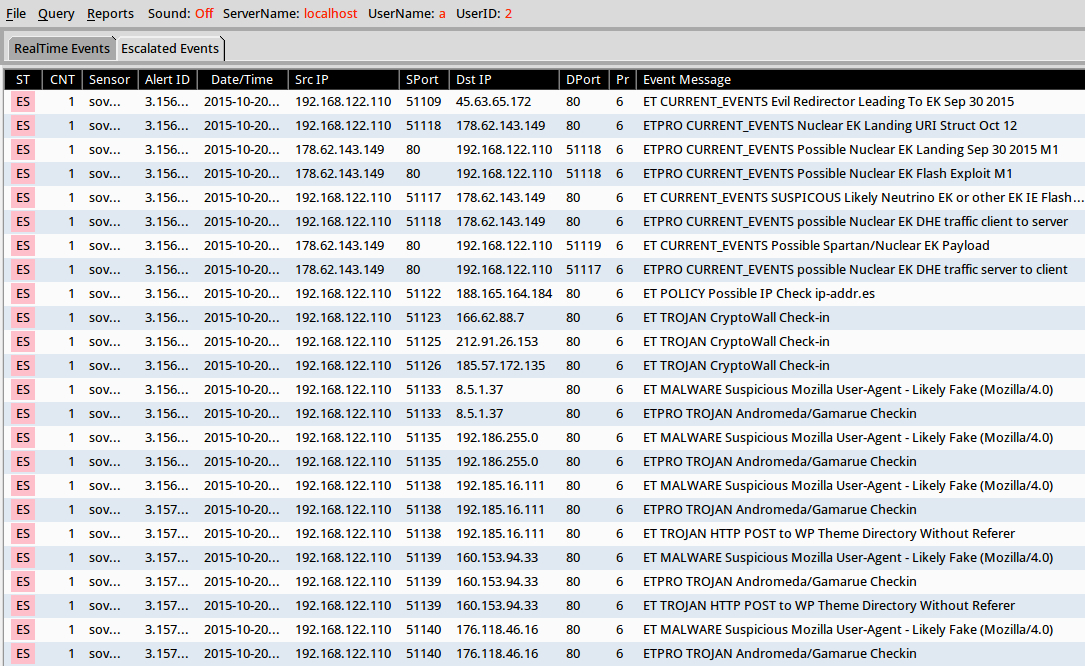Open the Reports menu
Image resolution: width=1085 pixels, height=666 pixels.
110,14
